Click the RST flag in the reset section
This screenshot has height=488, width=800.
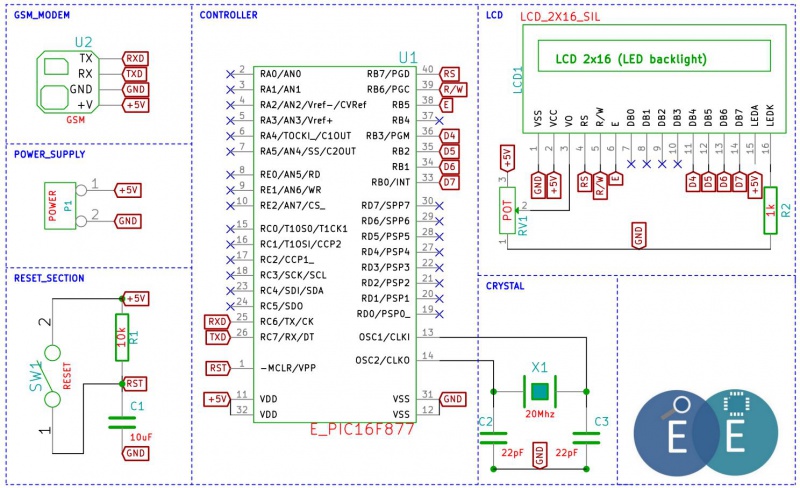[x=135, y=383]
